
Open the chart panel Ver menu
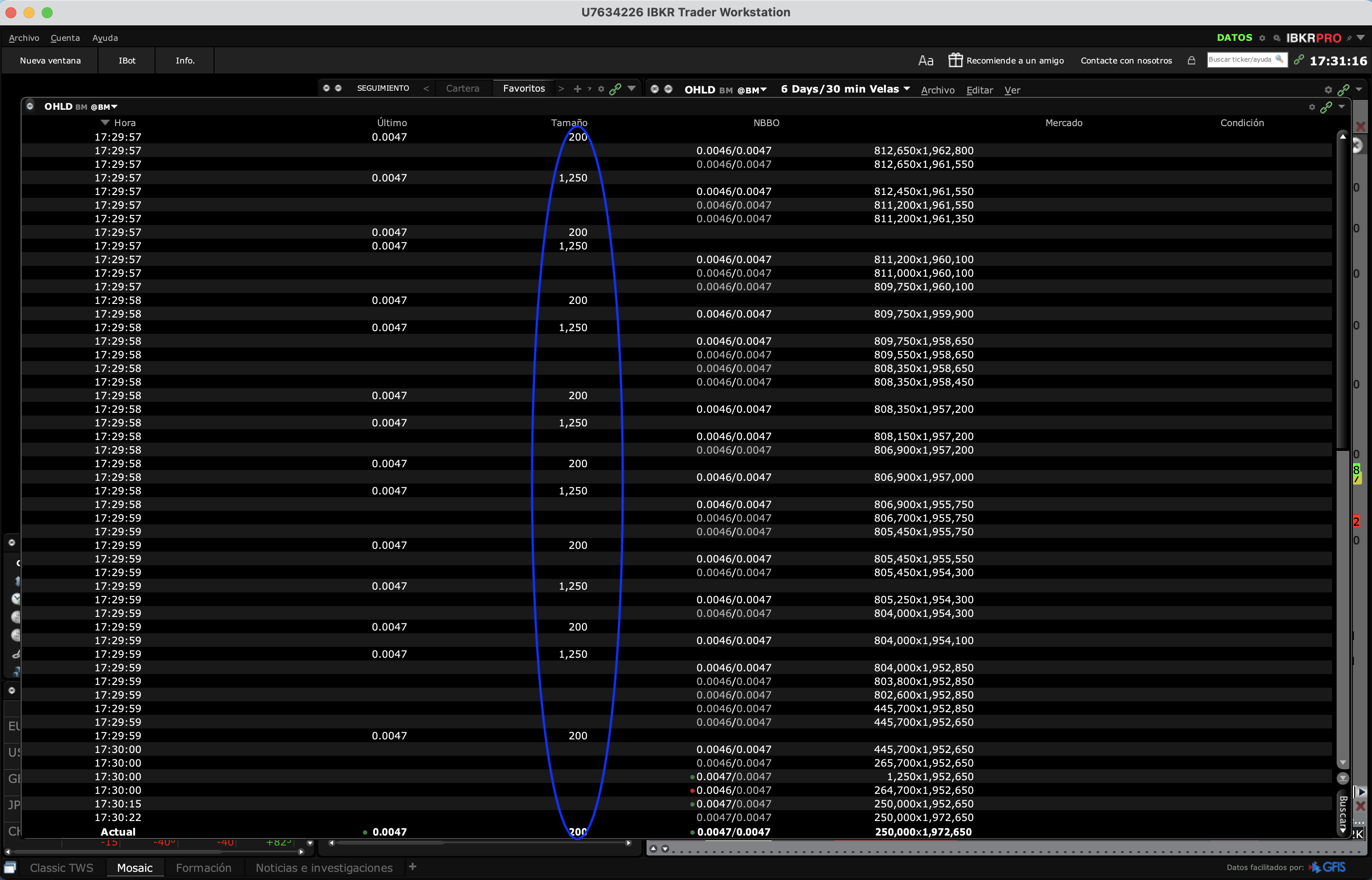tap(1012, 90)
